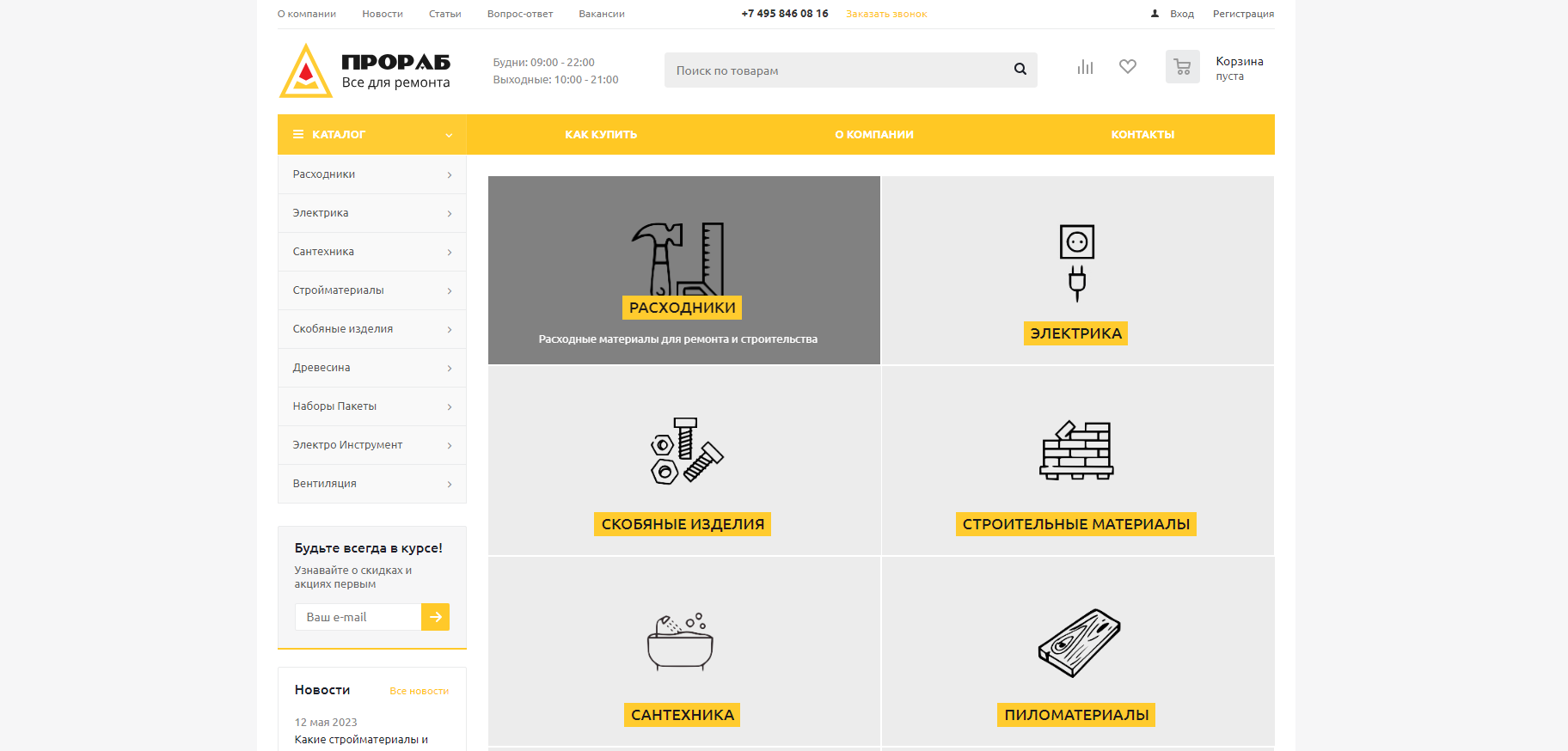
Task: Expand the Электрика sidebar arrow
Action: (450, 213)
